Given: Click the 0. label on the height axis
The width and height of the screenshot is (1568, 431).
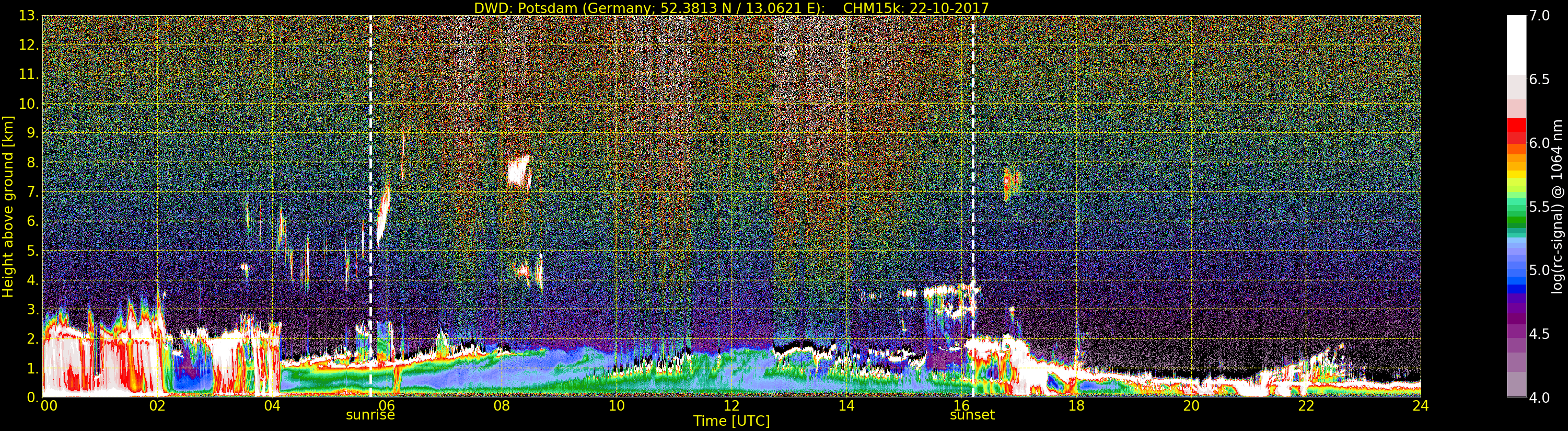Looking at the screenshot, I should click(x=33, y=397).
